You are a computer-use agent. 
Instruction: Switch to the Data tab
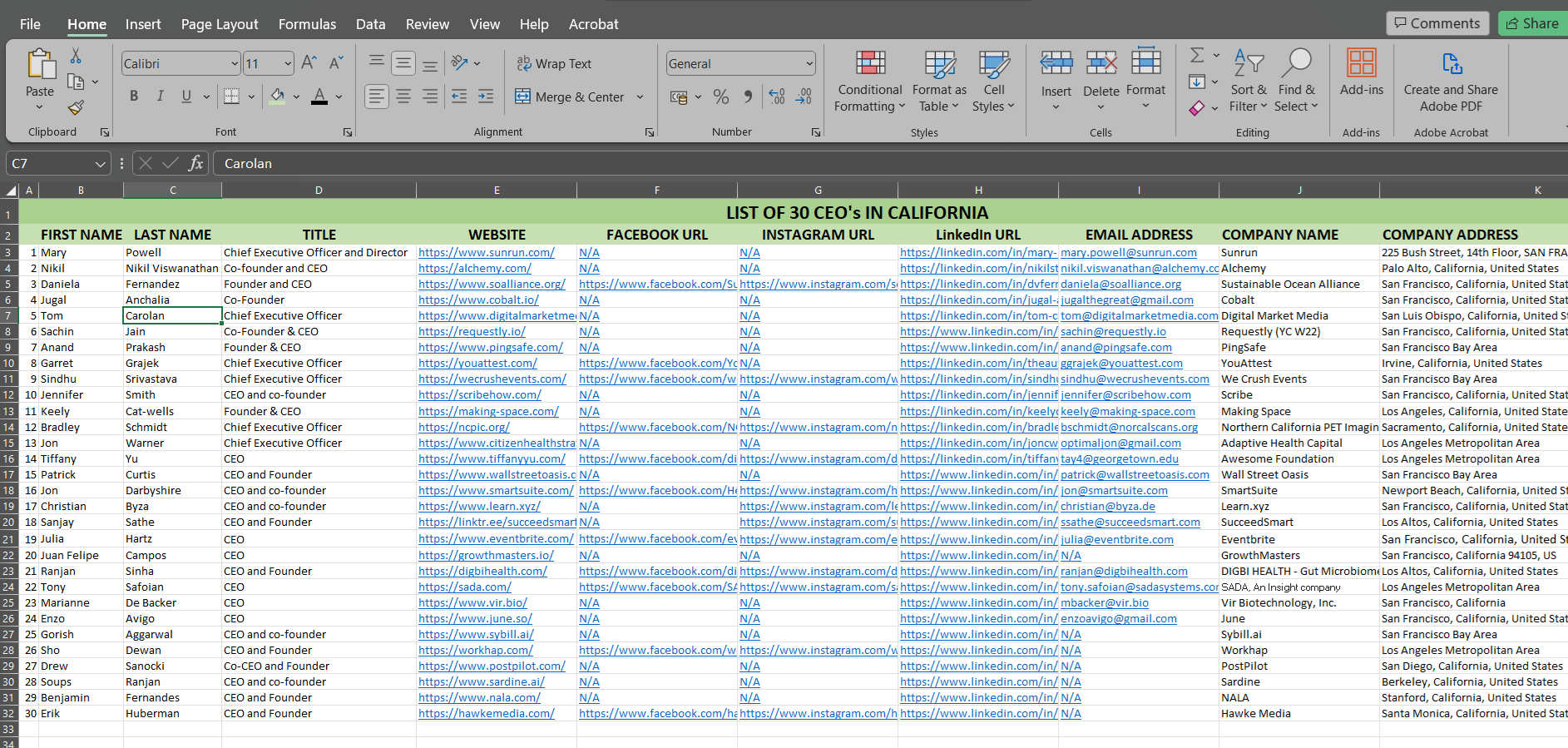point(370,24)
